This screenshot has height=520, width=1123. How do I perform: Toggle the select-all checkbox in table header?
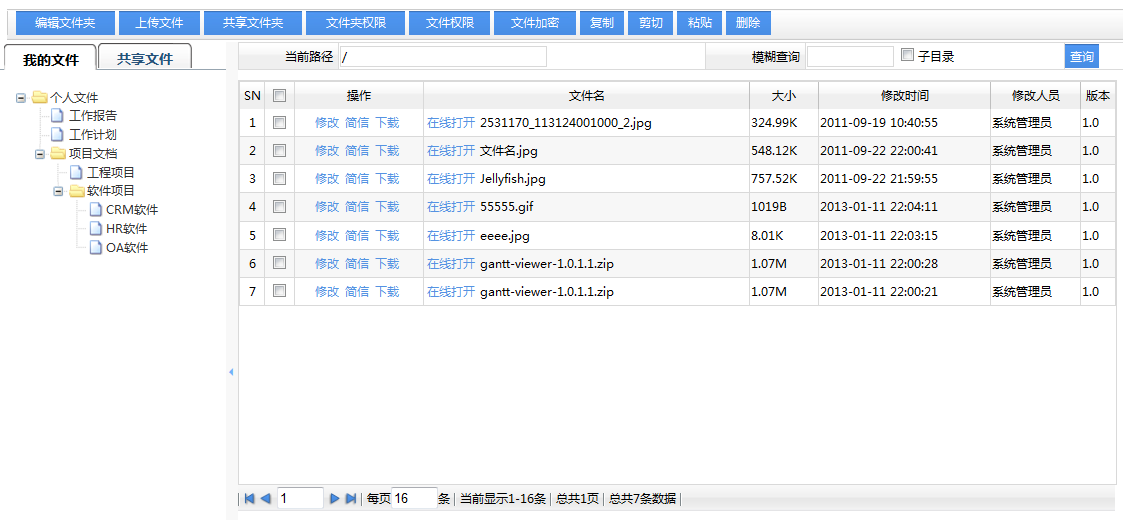click(x=280, y=96)
